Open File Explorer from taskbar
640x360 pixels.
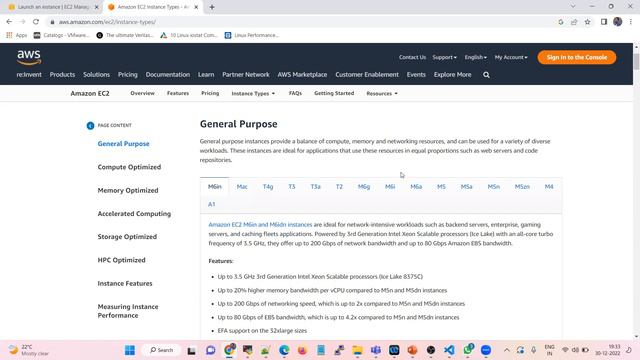click(358, 350)
